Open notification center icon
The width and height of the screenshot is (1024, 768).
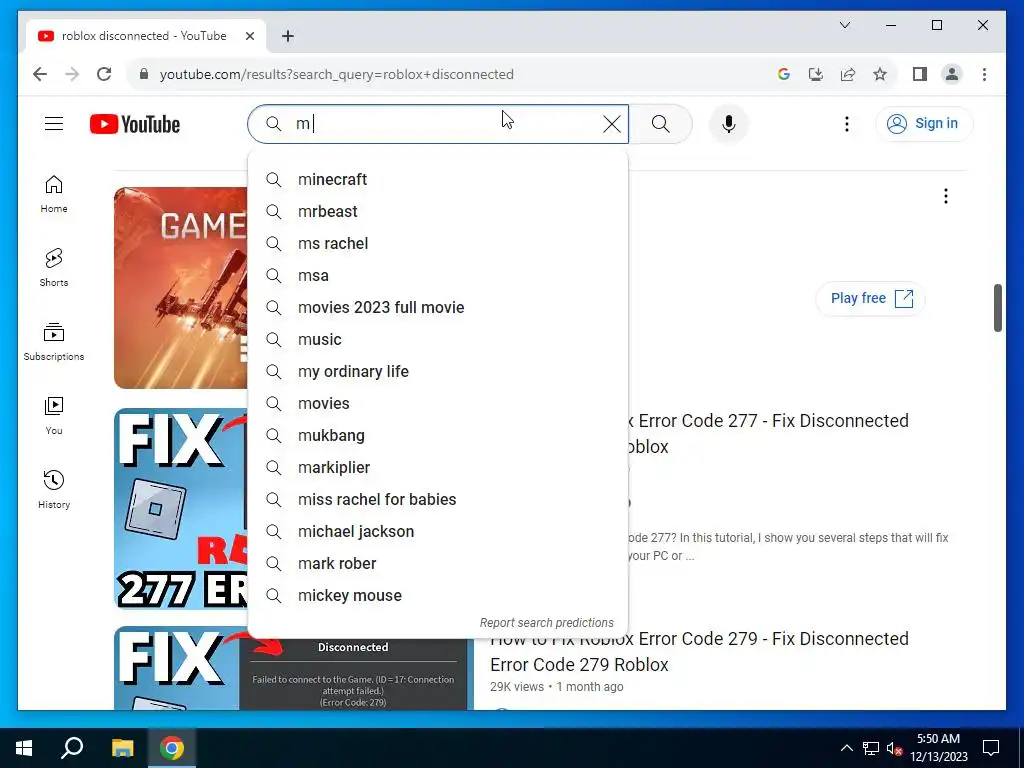991,748
